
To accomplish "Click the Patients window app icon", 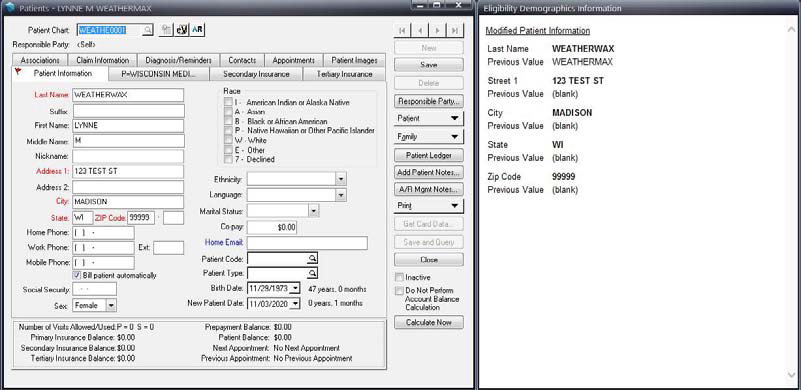I will 9,7.
